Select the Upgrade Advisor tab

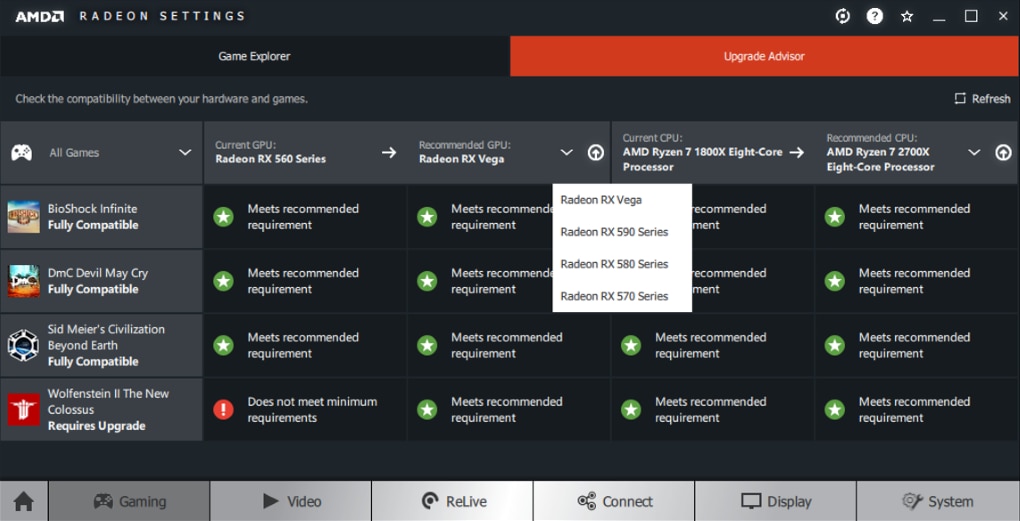(x=764, y=56)
